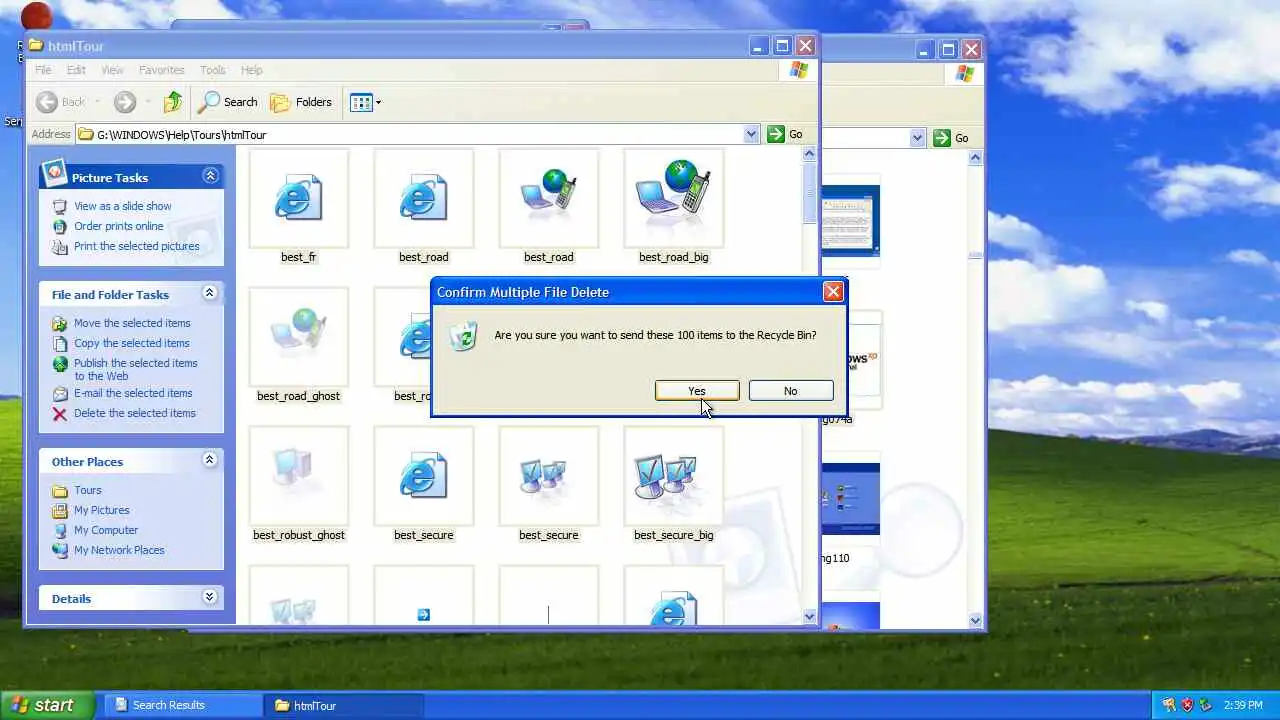1280x720 pixels.
Task: Click the Back arrow toolbar icon
Action: tap(47, 102)
